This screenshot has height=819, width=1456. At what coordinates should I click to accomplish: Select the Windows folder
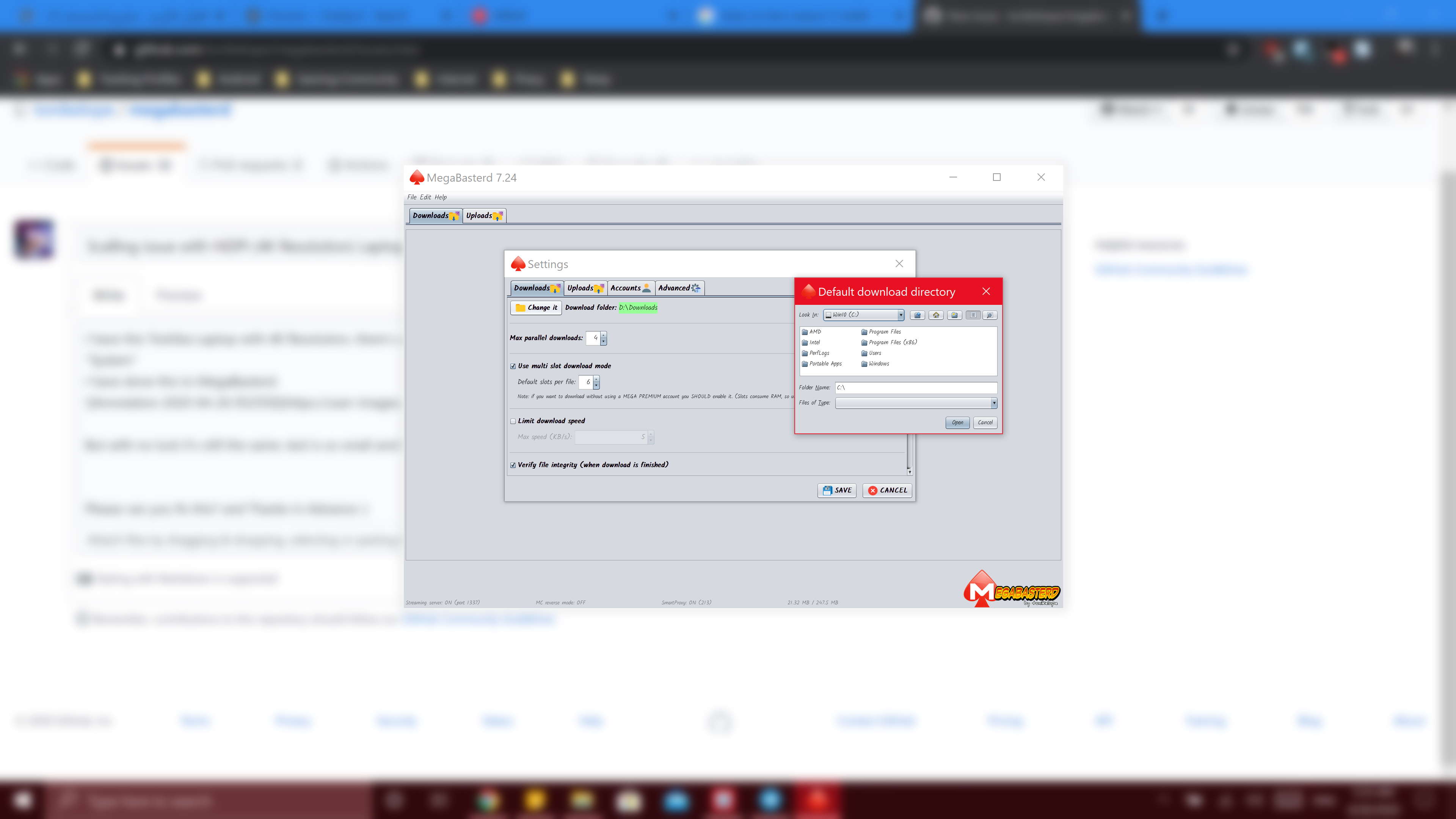click(875, 364)
